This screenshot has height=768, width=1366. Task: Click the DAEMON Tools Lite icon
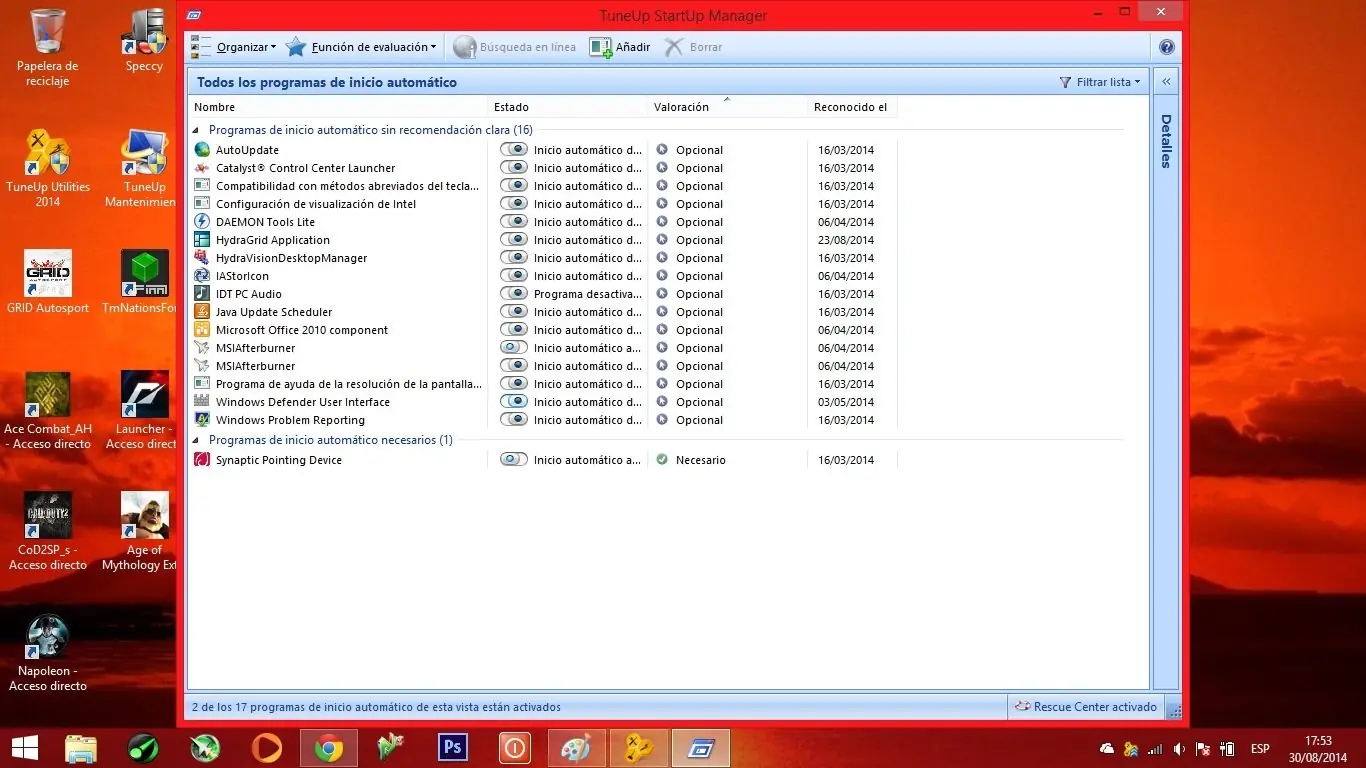[x=202, y=222]
